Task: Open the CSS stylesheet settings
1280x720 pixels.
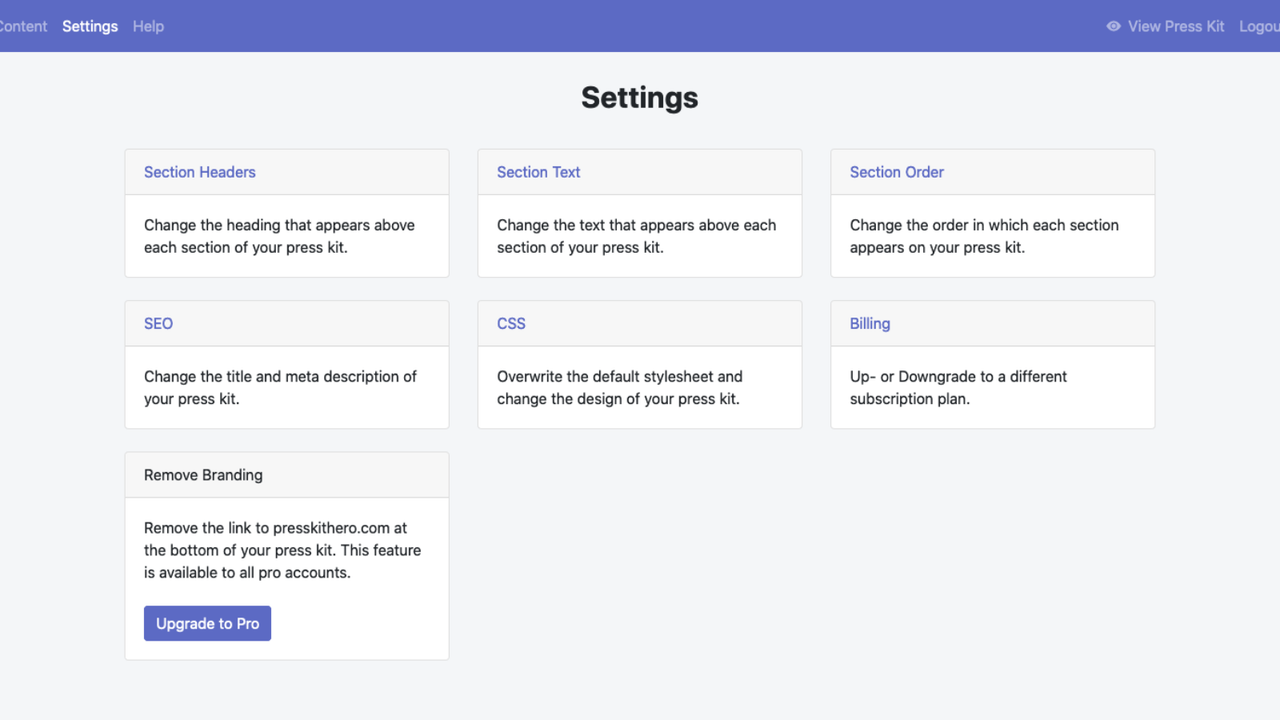Action: pos(510,323)
